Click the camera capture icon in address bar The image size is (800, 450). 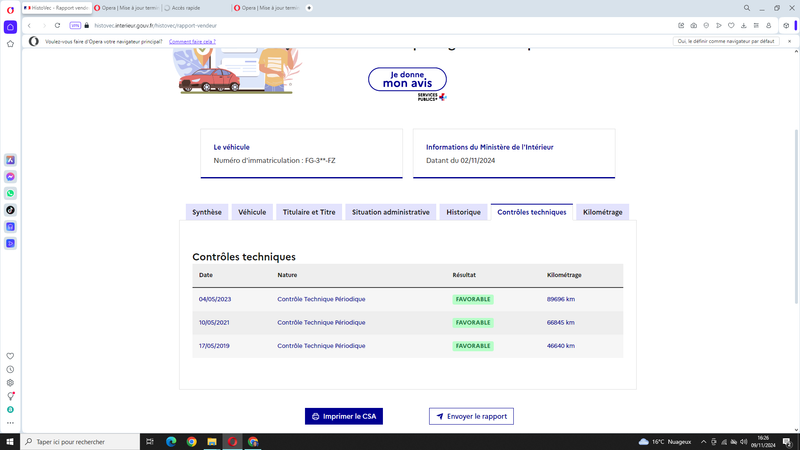tap(694, 26)
